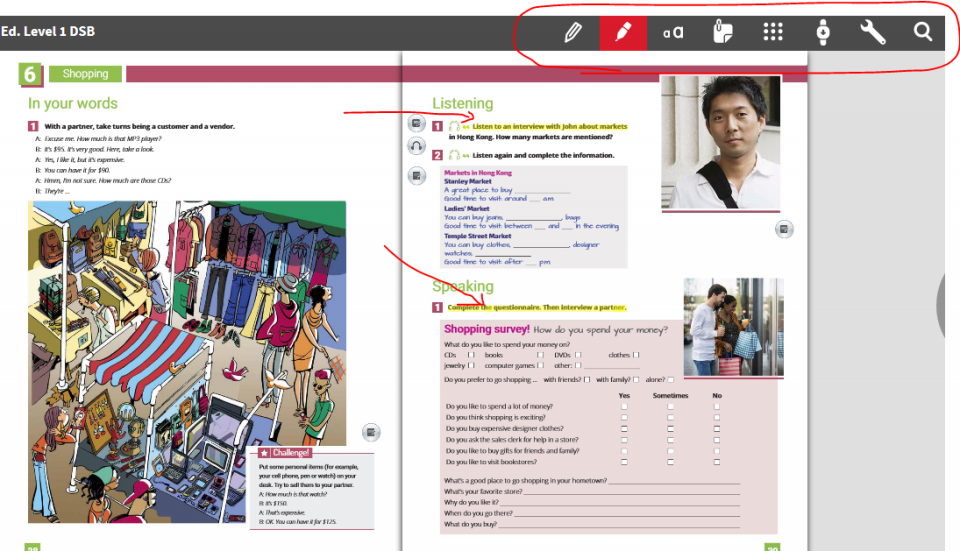The height and width of the screenshot is (551, 960).
Task: Open activity icon above the Challenge box
Action: click(x=371, y=432)
